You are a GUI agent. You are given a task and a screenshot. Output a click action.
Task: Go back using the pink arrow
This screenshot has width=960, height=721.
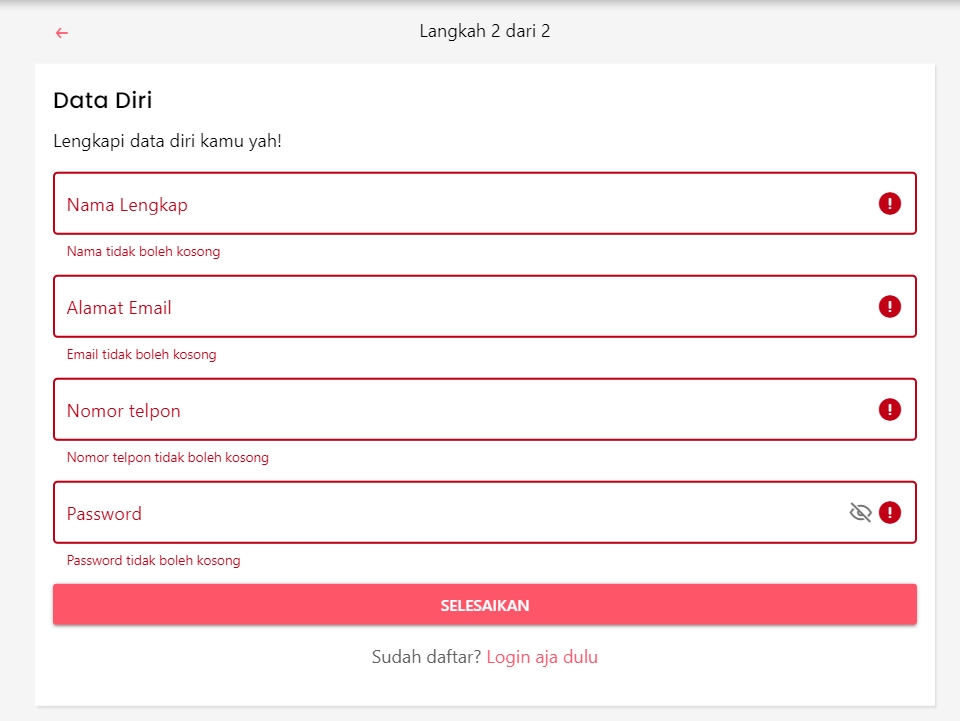pyautogui.click(x=62, y=33)
